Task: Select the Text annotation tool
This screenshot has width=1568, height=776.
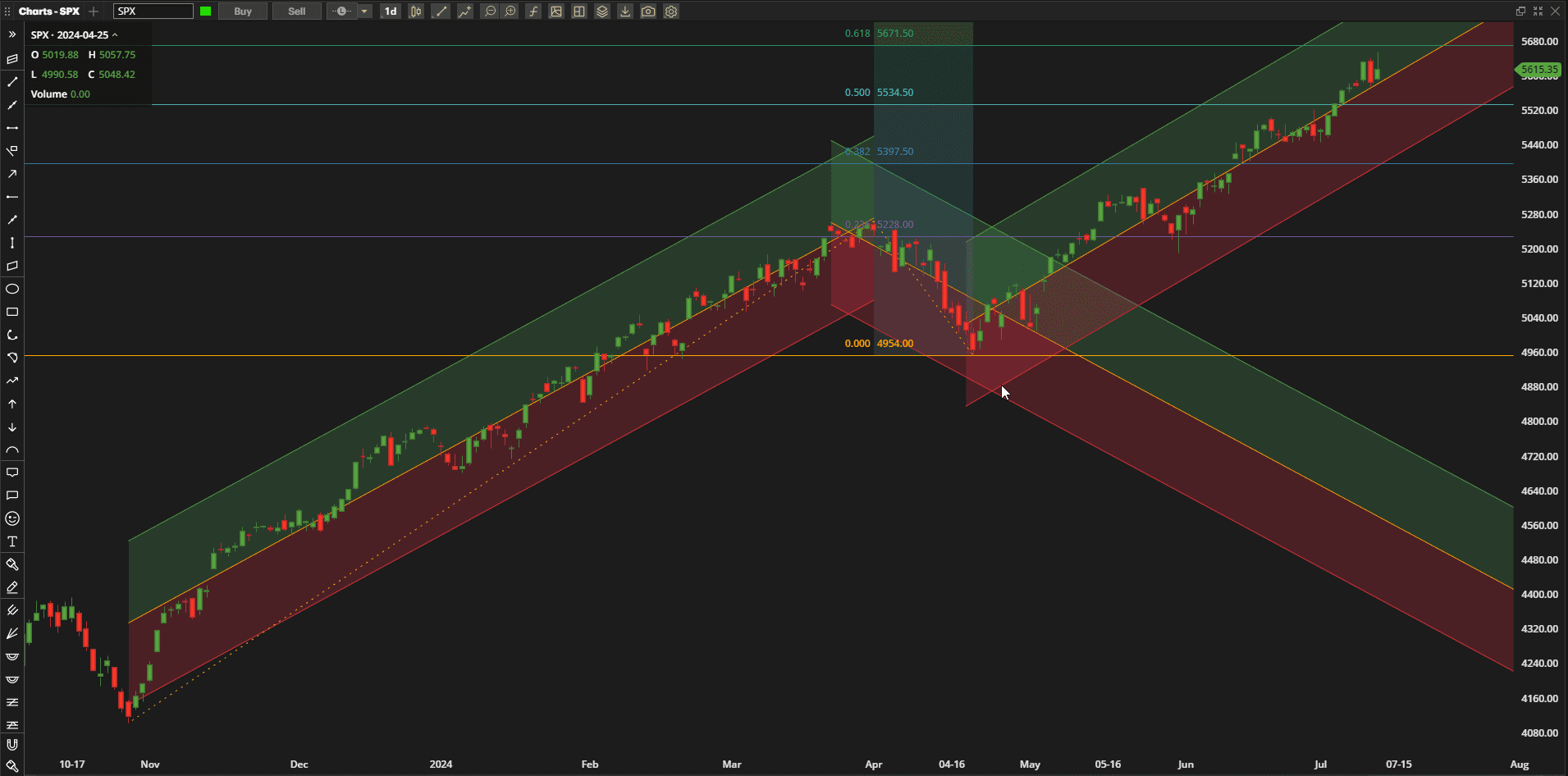Action: [12, 541]
